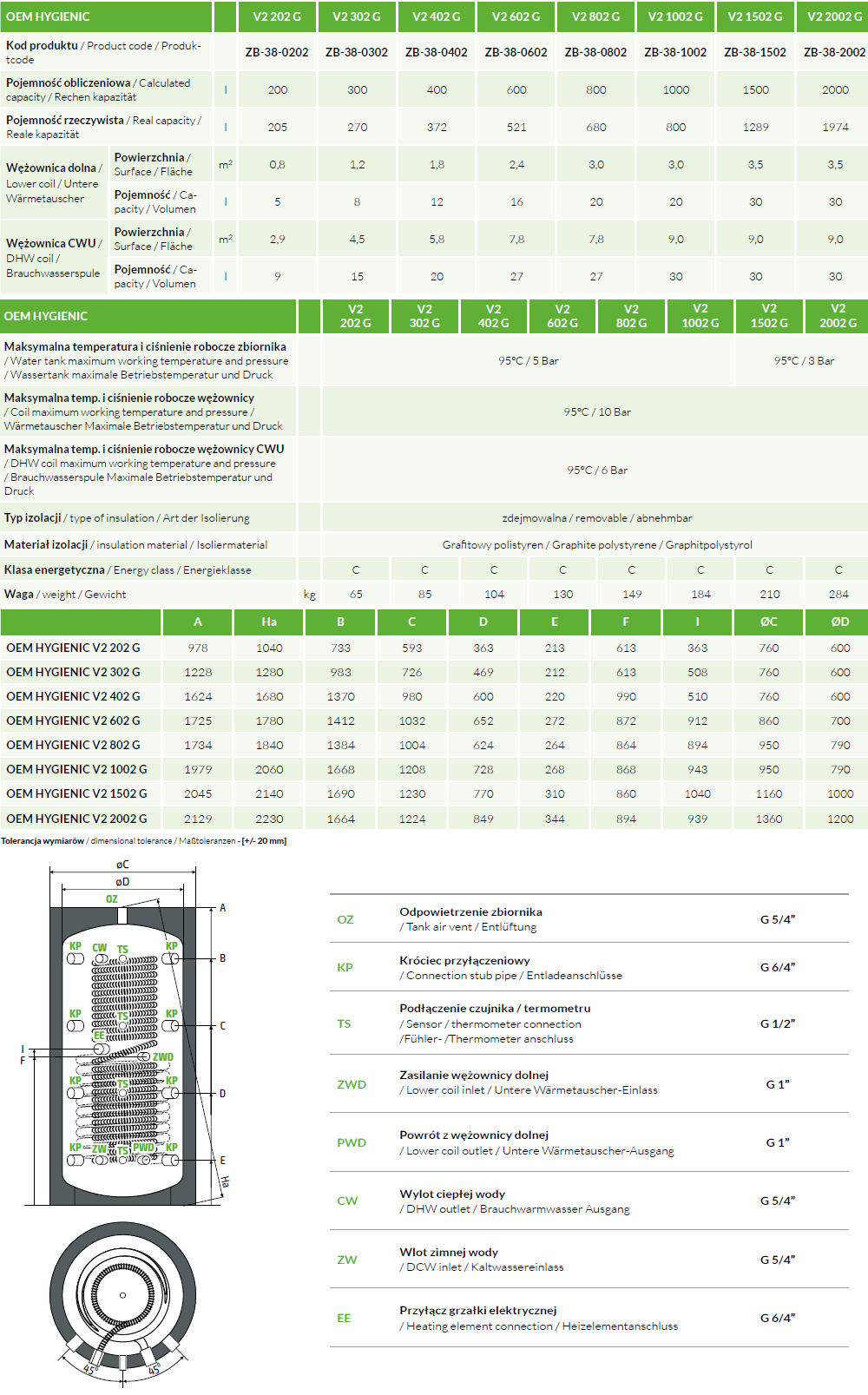868x1395 pixels.
Task: Select the weight value 65
Action: pyautogui.click(x=356, y=594)
